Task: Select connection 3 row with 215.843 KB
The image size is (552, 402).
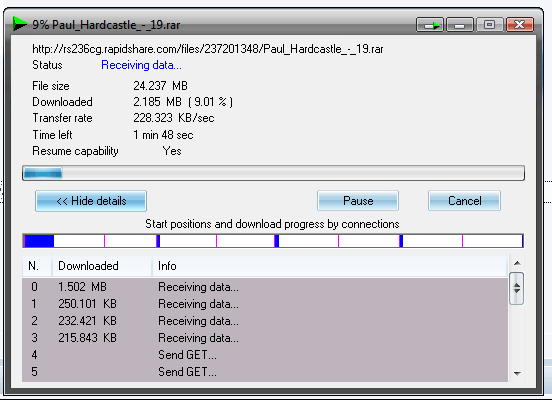Action: (x=265, y=338)
